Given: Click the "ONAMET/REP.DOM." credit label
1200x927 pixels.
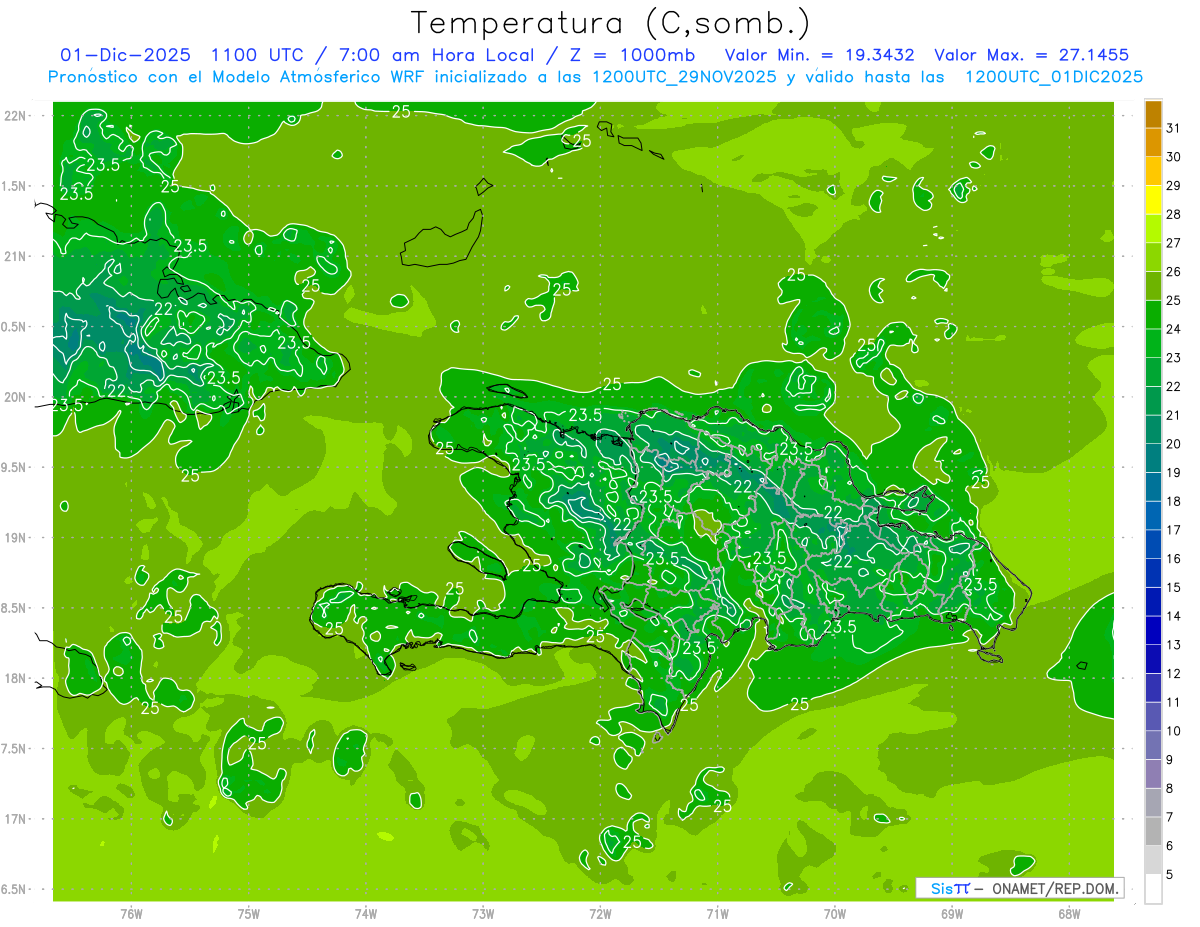Looking at the screenshot, I should pos(1055,889).
